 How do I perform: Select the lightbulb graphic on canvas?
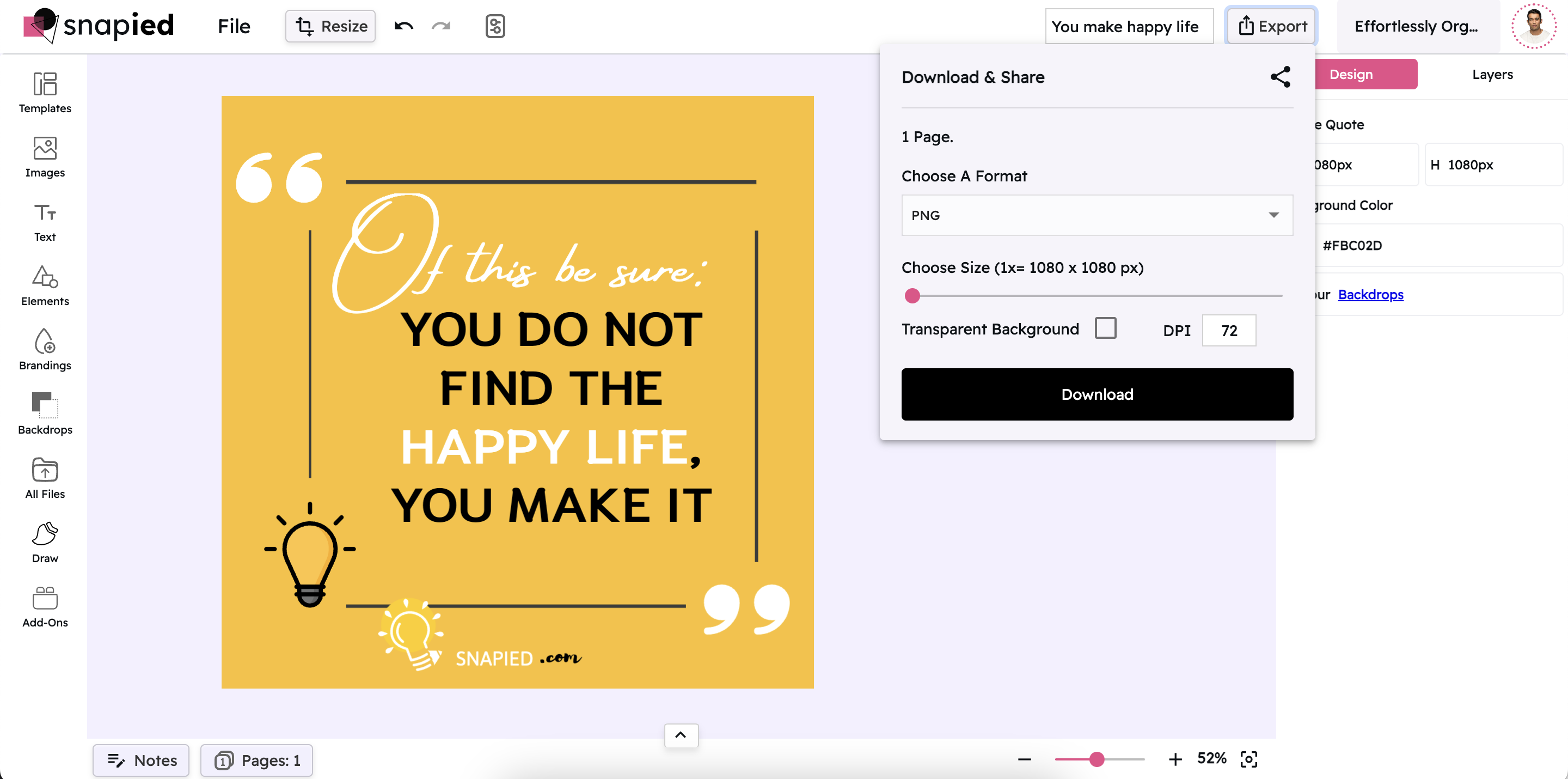point(310,555)
